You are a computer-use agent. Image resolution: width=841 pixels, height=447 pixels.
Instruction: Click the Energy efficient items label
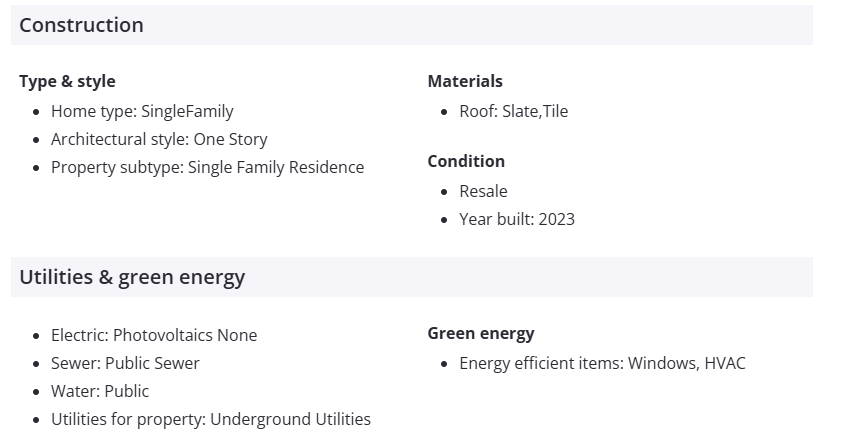coord(540,363)
